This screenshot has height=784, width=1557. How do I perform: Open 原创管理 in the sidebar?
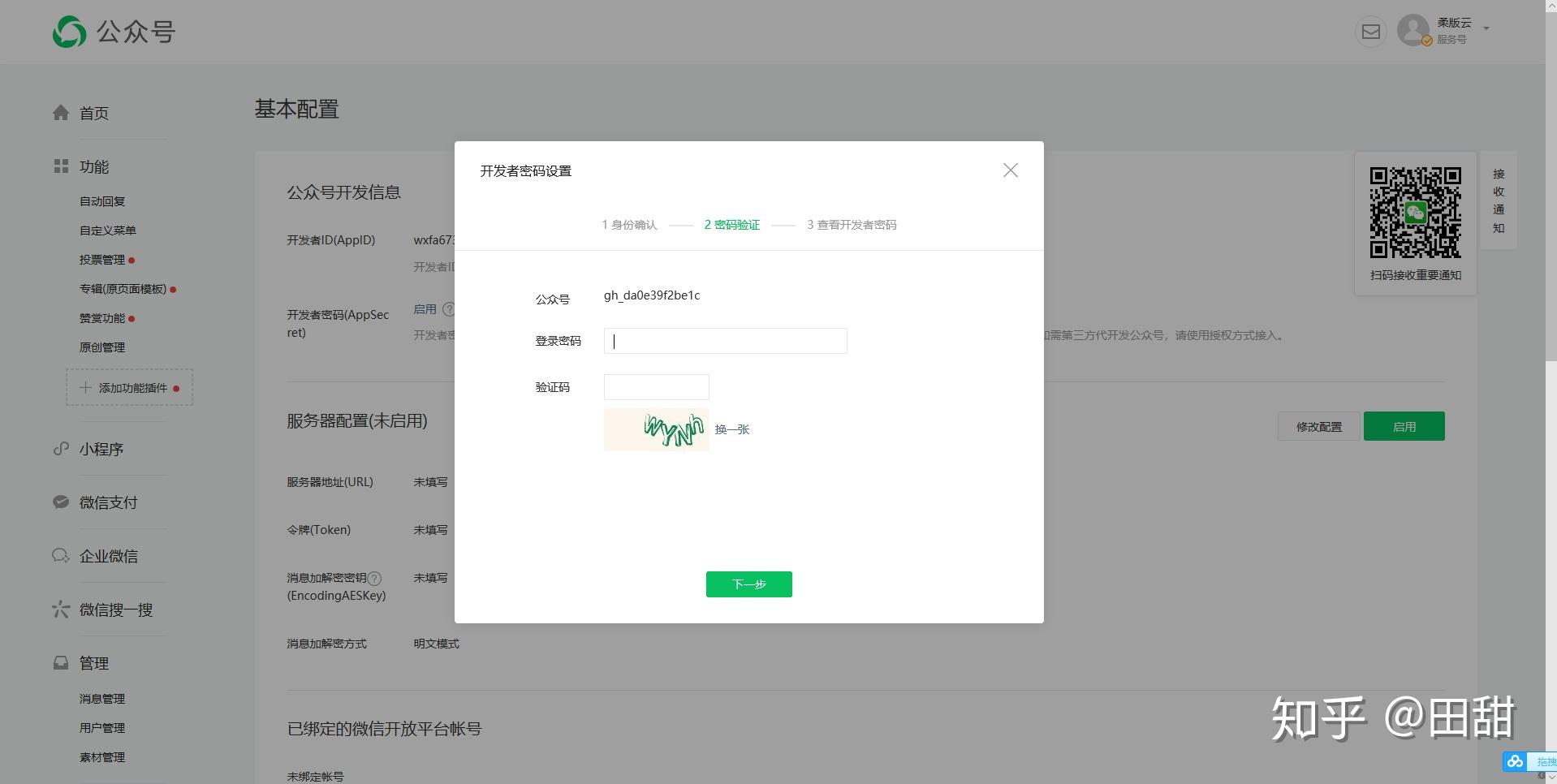click(102, 347)
